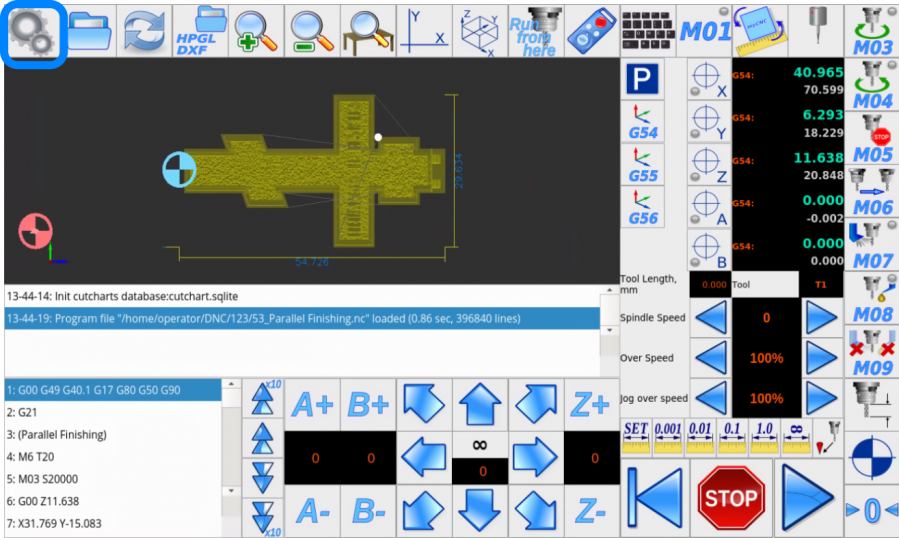Jog A+ axis
The width and height of the screenshot is (899, 538).
click(312, 405)
